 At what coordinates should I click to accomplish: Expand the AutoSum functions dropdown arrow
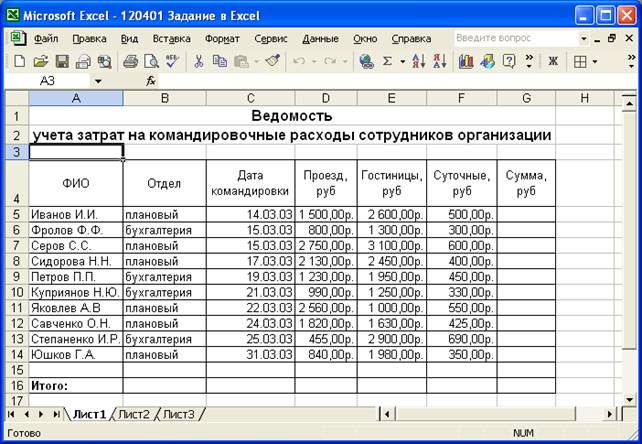tap(402, 62)
